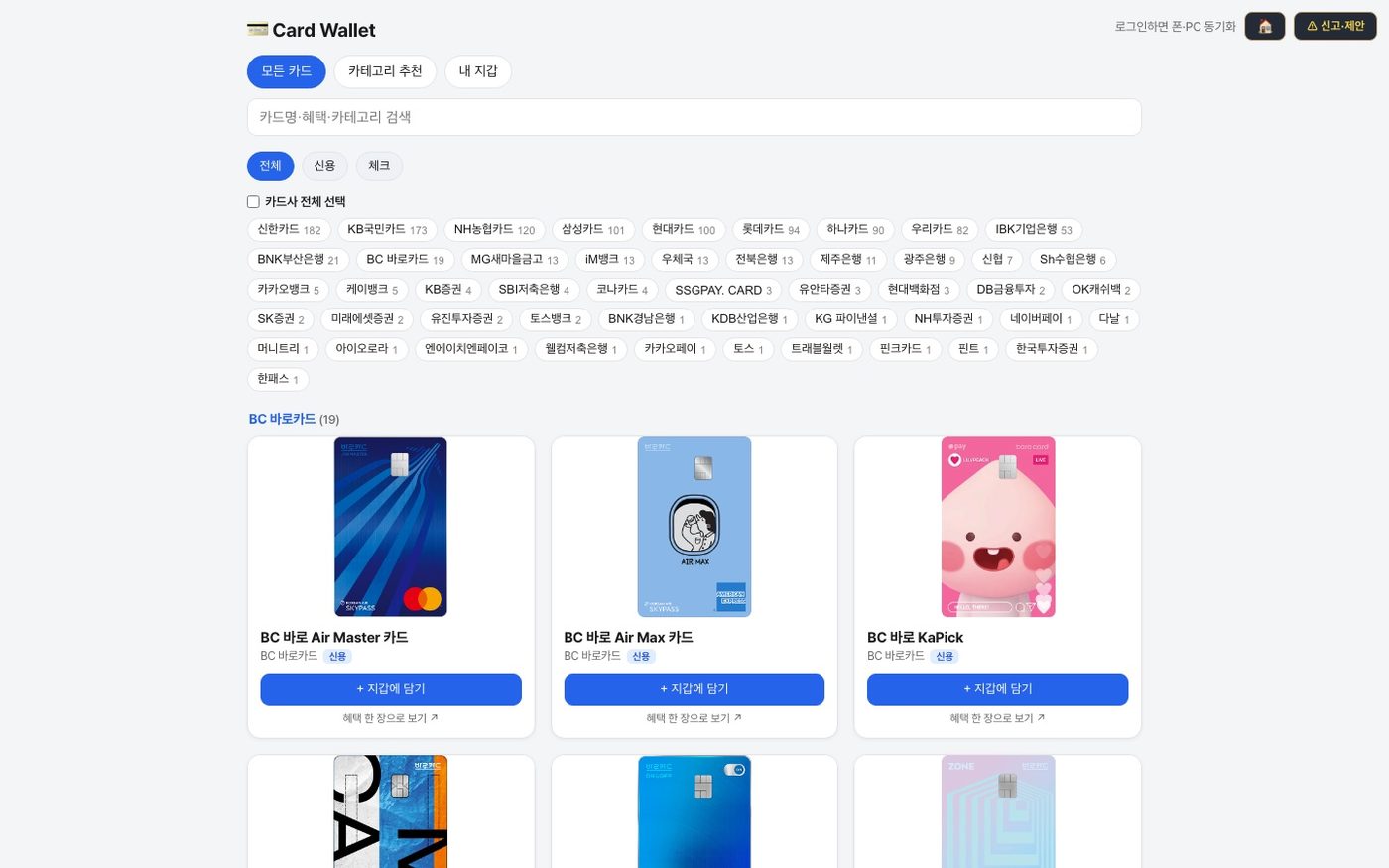Viewport: 1389px width, 868px height.
Task: Add BC 바로 KaPick to wallet
Action: click(998, 689)
